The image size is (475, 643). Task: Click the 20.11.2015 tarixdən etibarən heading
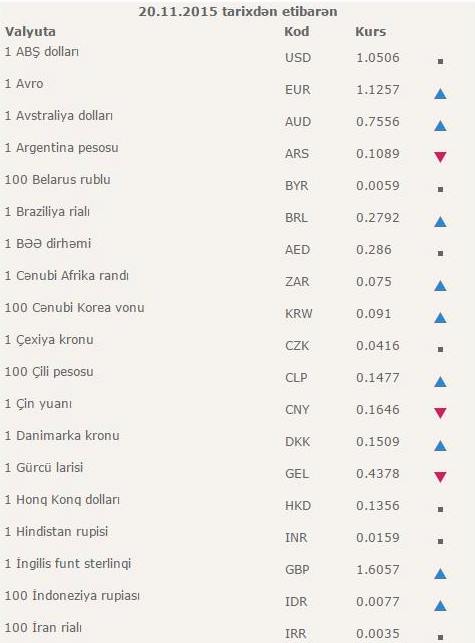pos(238,11)
